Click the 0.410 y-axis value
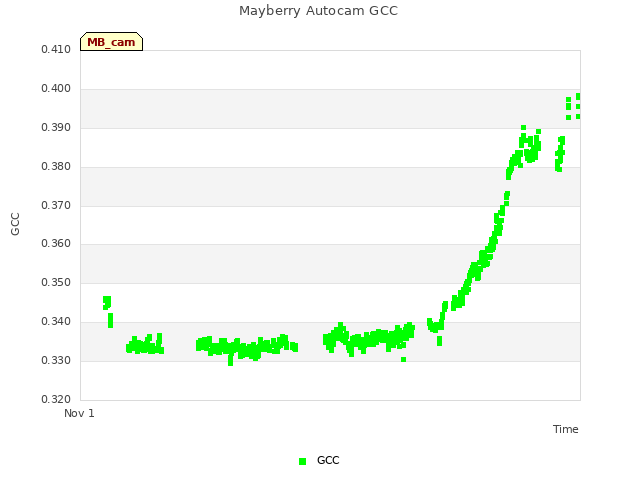The image size is (640, 480). (56, 49)
